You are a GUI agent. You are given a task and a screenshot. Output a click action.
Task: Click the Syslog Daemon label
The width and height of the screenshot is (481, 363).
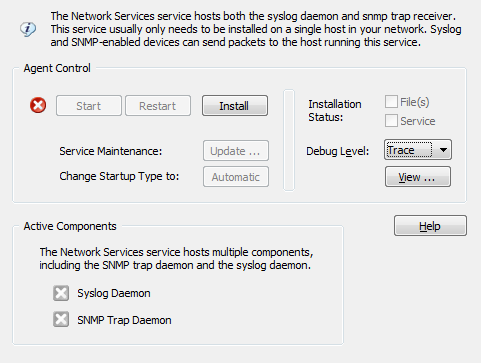pyautogui.click(x=114, y=293)
